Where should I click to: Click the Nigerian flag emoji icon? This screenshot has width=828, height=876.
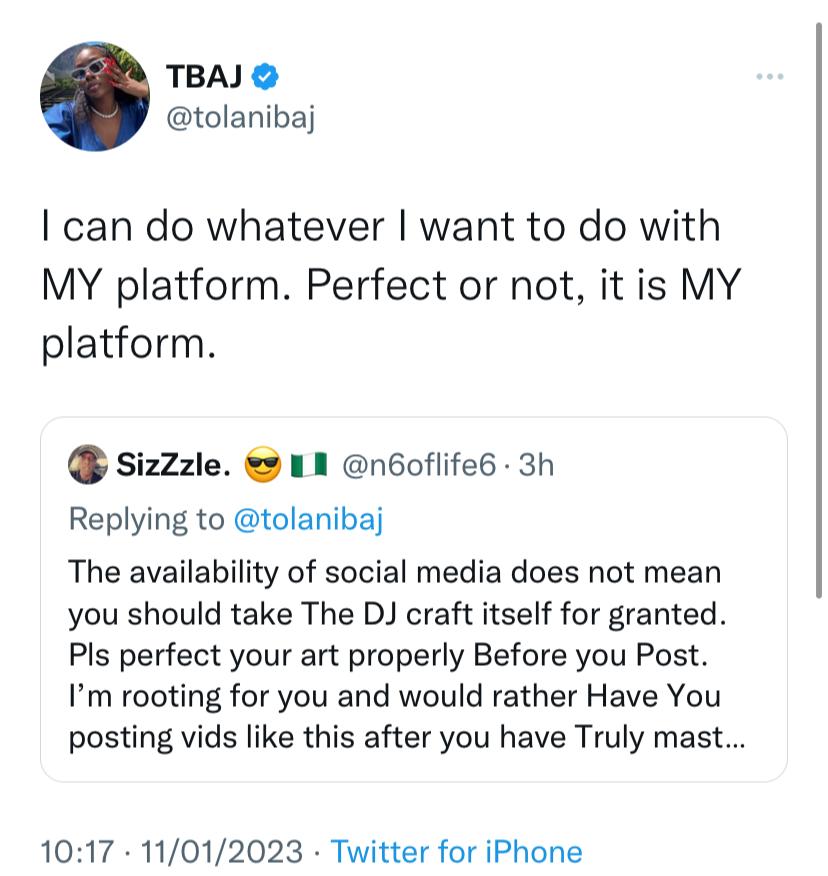(308, 465)
